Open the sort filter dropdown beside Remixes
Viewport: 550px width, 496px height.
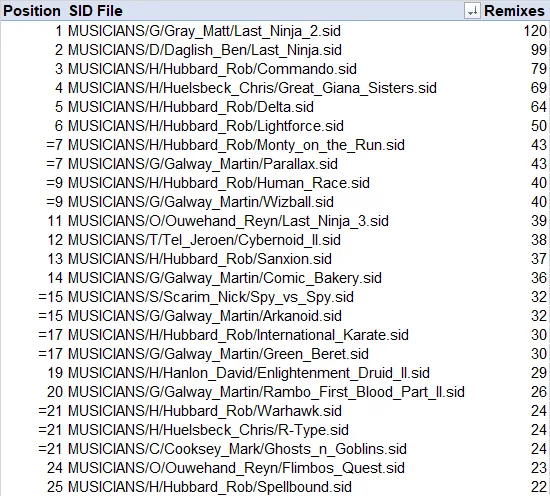[472, 11]
